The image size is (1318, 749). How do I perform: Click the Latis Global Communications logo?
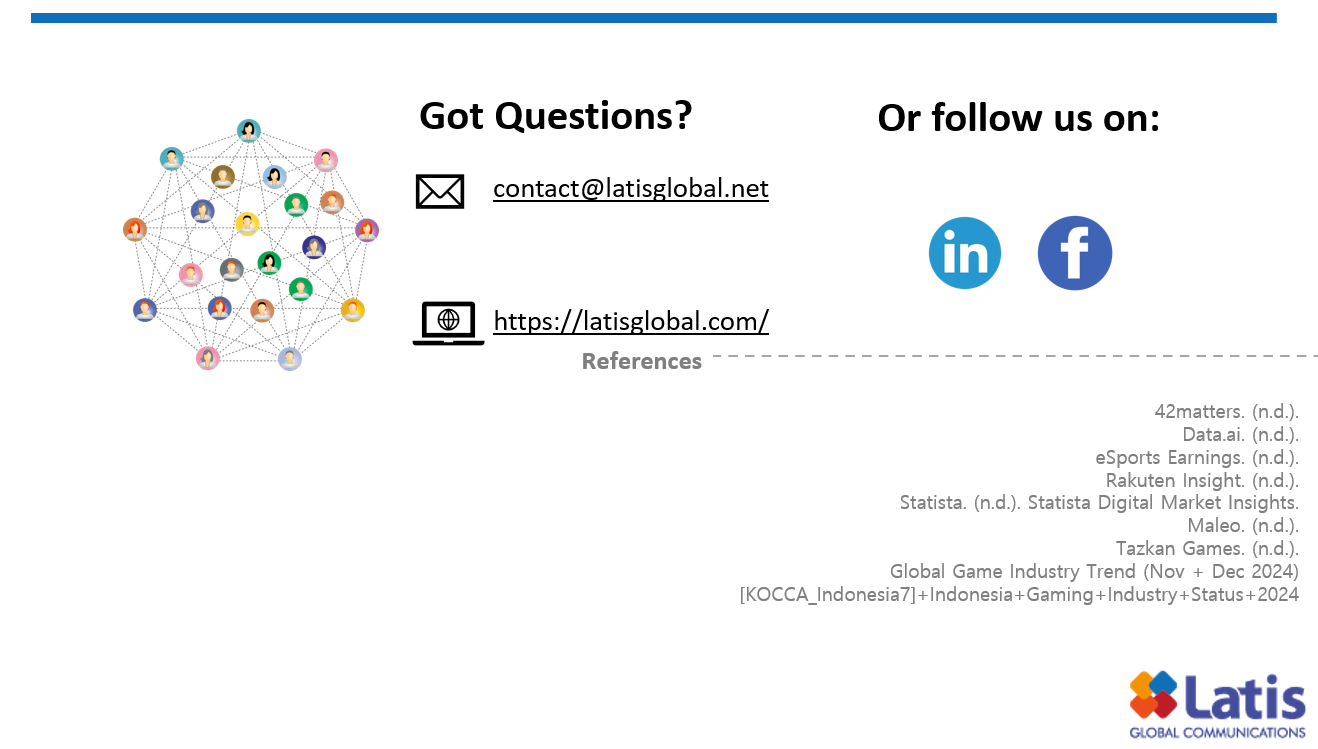(1217, 704)
